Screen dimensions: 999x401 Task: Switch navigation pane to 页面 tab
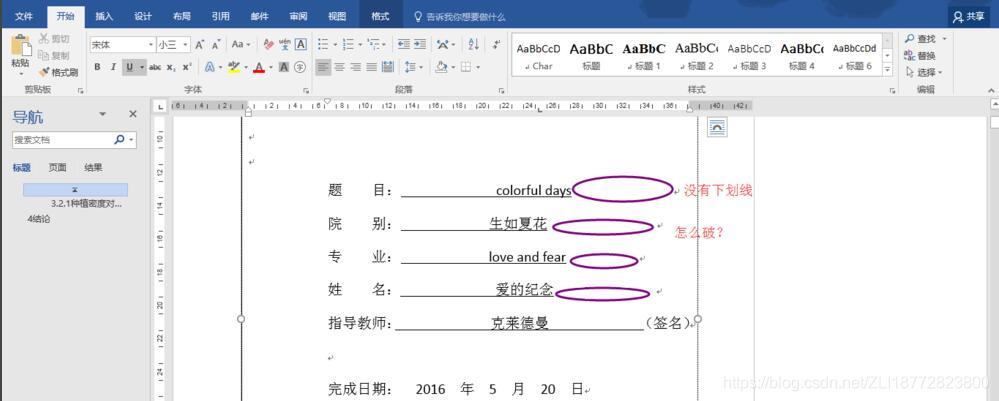point(57,168)
